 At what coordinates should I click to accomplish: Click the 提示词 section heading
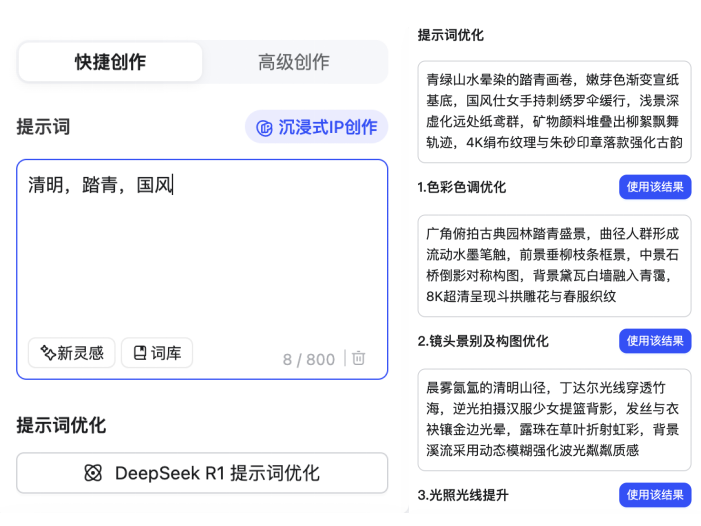[x=43, y=127]
